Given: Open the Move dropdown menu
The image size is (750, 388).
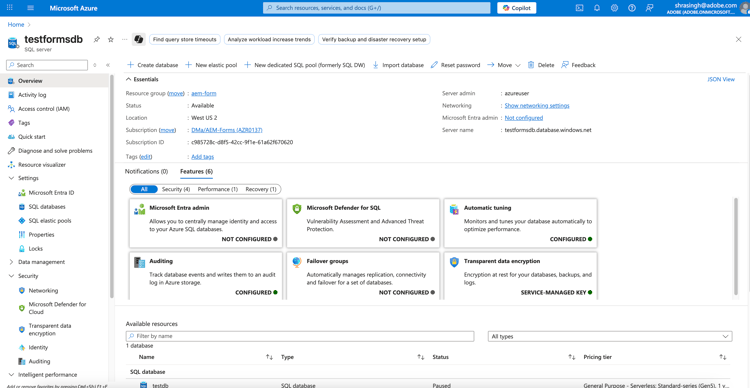Looking at the screenshot, I should 504,65.
